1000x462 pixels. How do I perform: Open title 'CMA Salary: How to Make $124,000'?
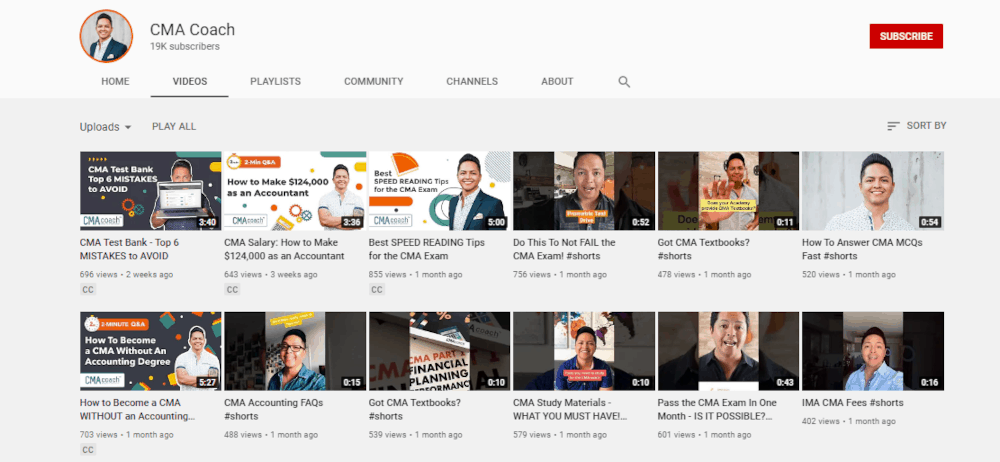[284, 250]
